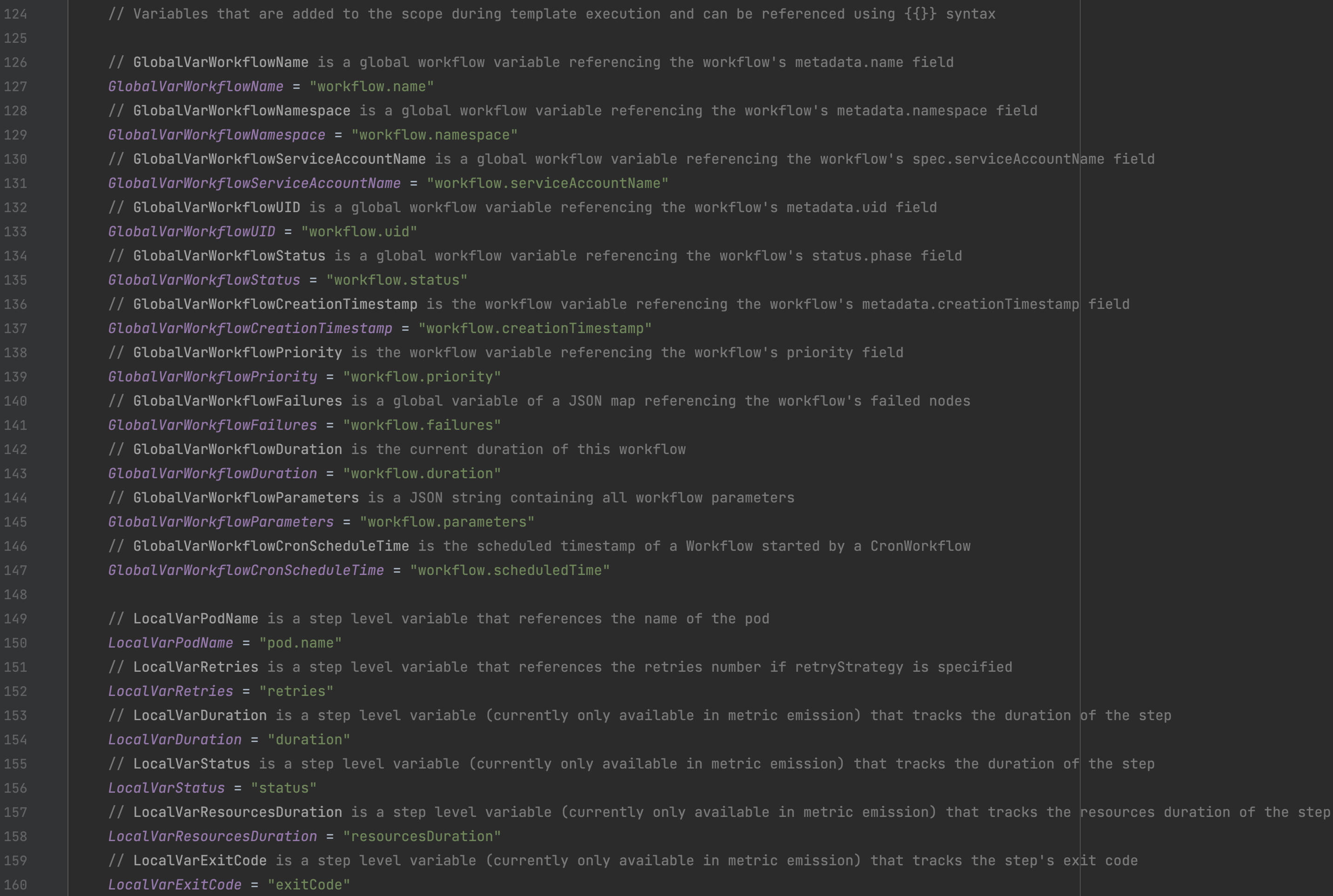Click the "workflow.creationTimestamp" string value
Screen dimensions: 1333x896
pos(534,328)
